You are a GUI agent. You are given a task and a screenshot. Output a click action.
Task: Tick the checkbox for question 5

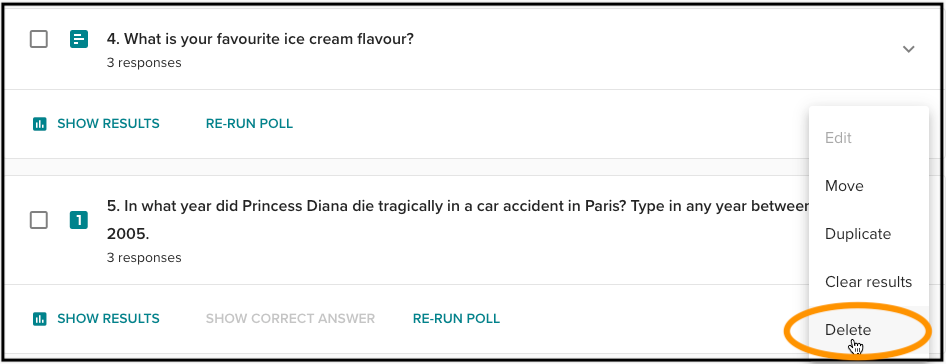[x=39, y=220]
